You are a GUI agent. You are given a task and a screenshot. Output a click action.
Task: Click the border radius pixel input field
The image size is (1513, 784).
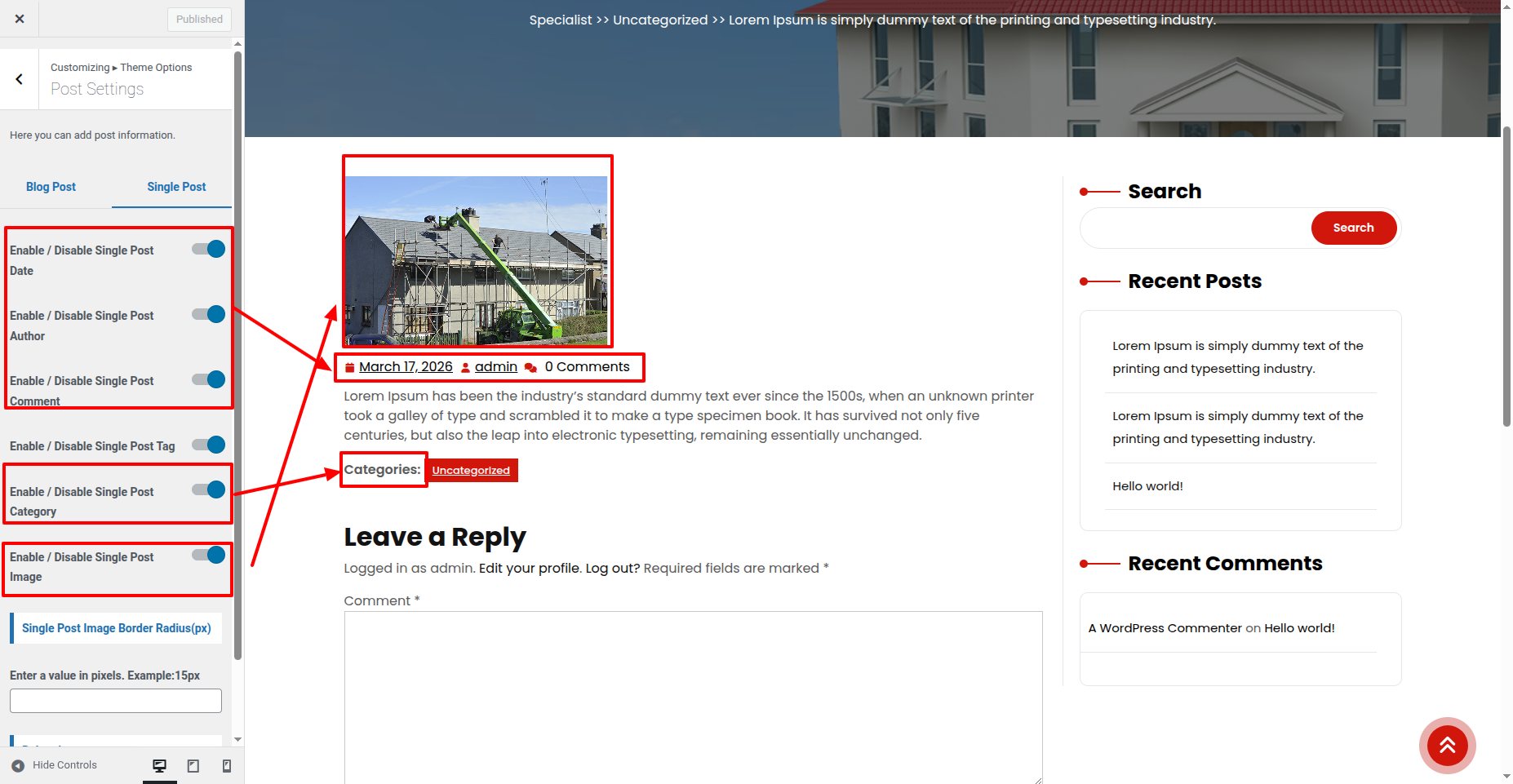pyautogui.click(x=116, y=701)
